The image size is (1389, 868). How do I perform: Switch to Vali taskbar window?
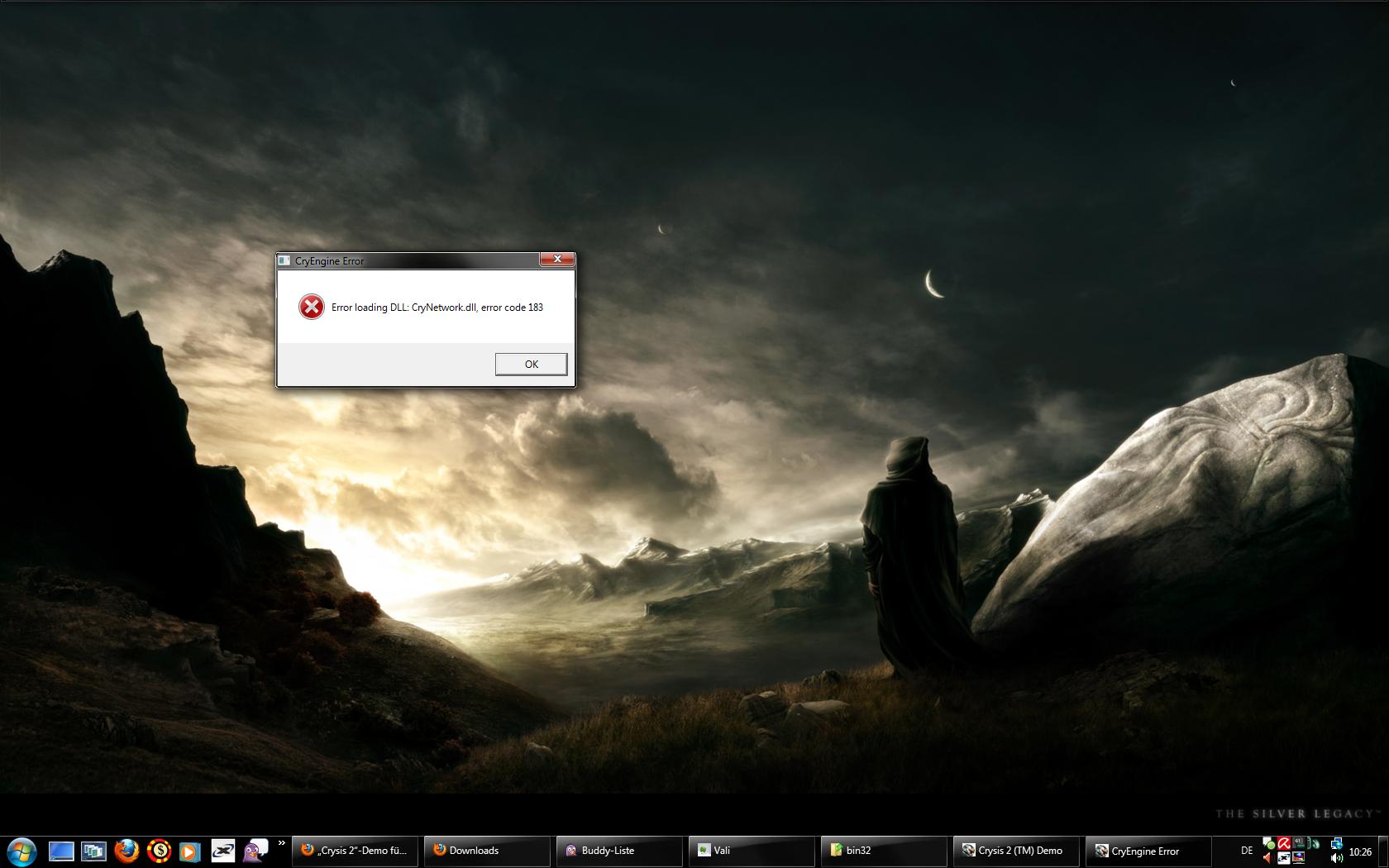click(x=752, y=851)
